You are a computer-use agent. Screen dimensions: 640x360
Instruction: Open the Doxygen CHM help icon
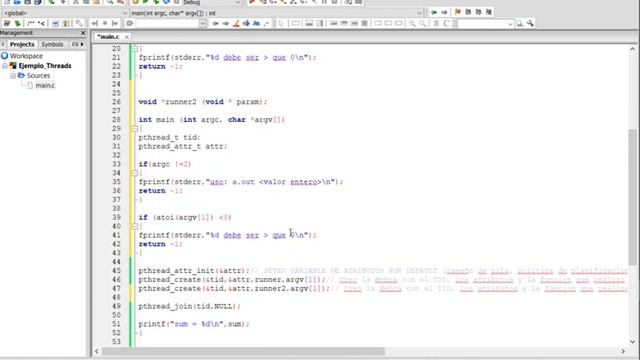(x=65, y=23)
